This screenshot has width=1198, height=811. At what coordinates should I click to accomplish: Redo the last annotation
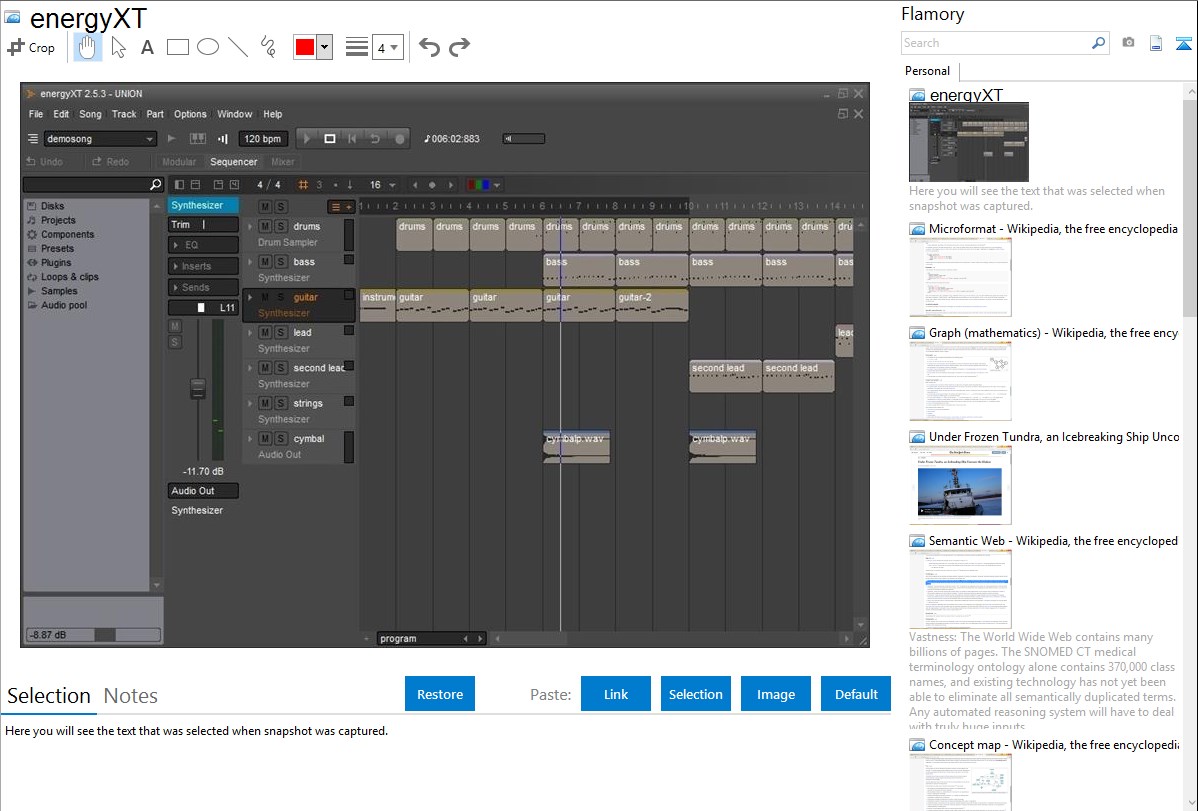coord(459,47)
